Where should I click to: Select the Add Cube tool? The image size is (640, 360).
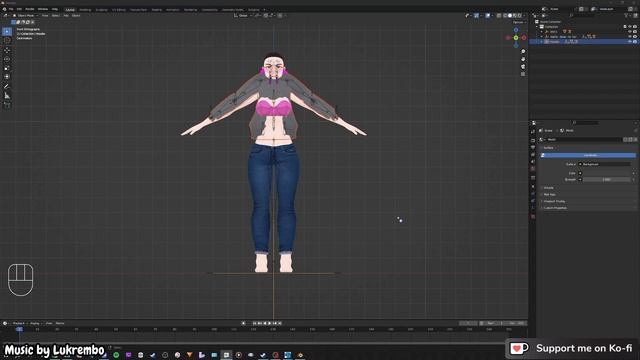(7, 105)
